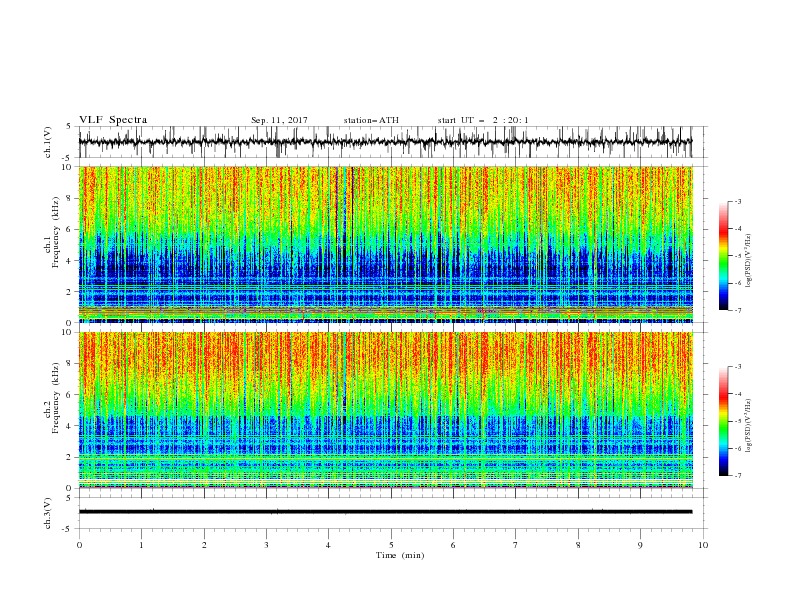Image resolution: width=792 pixels, height=612 pixels.
Task: Click the "6" minute tick on time axis
Action: point(453,545)
